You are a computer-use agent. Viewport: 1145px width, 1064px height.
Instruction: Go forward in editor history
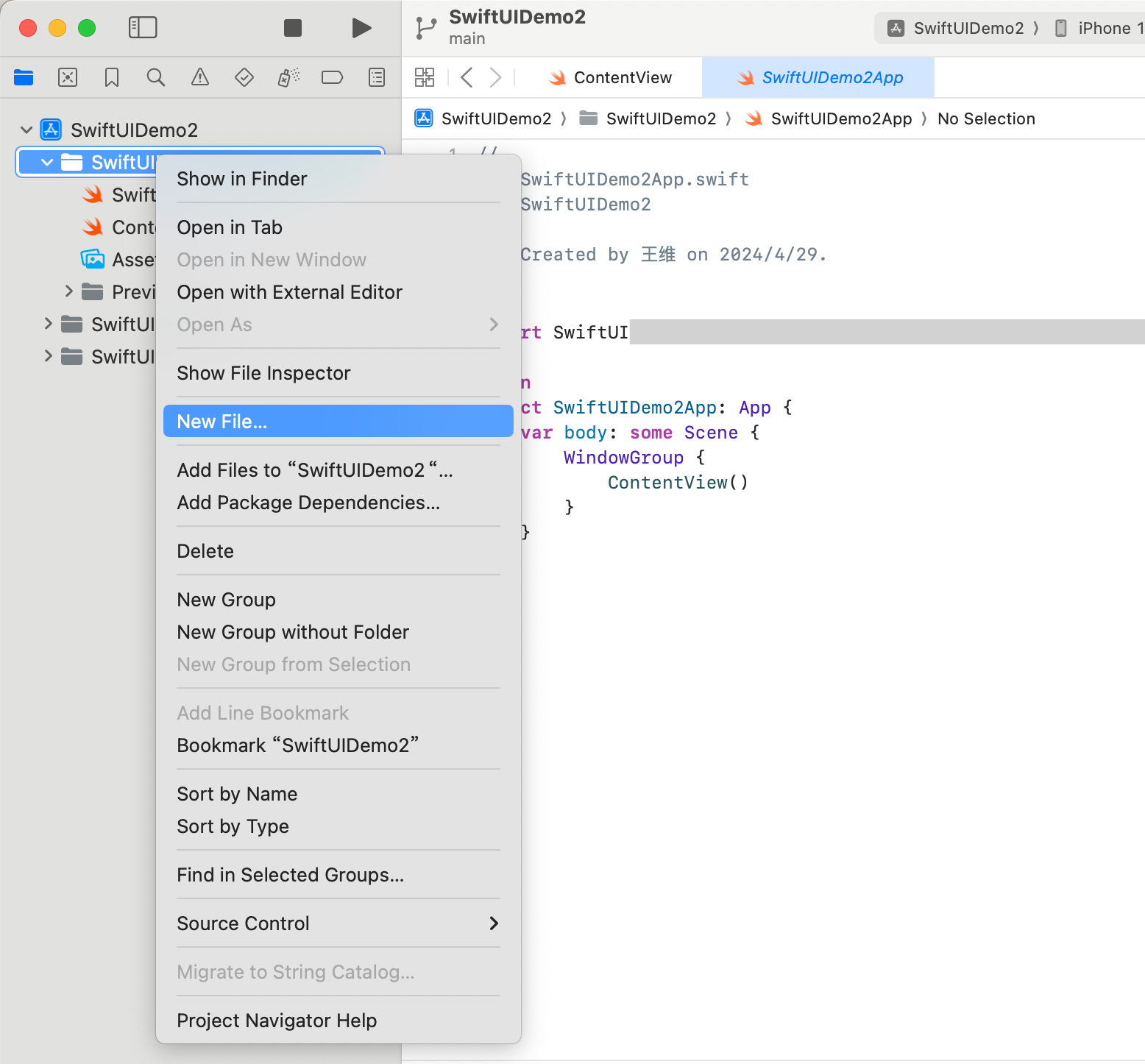(x=496, y=77)
